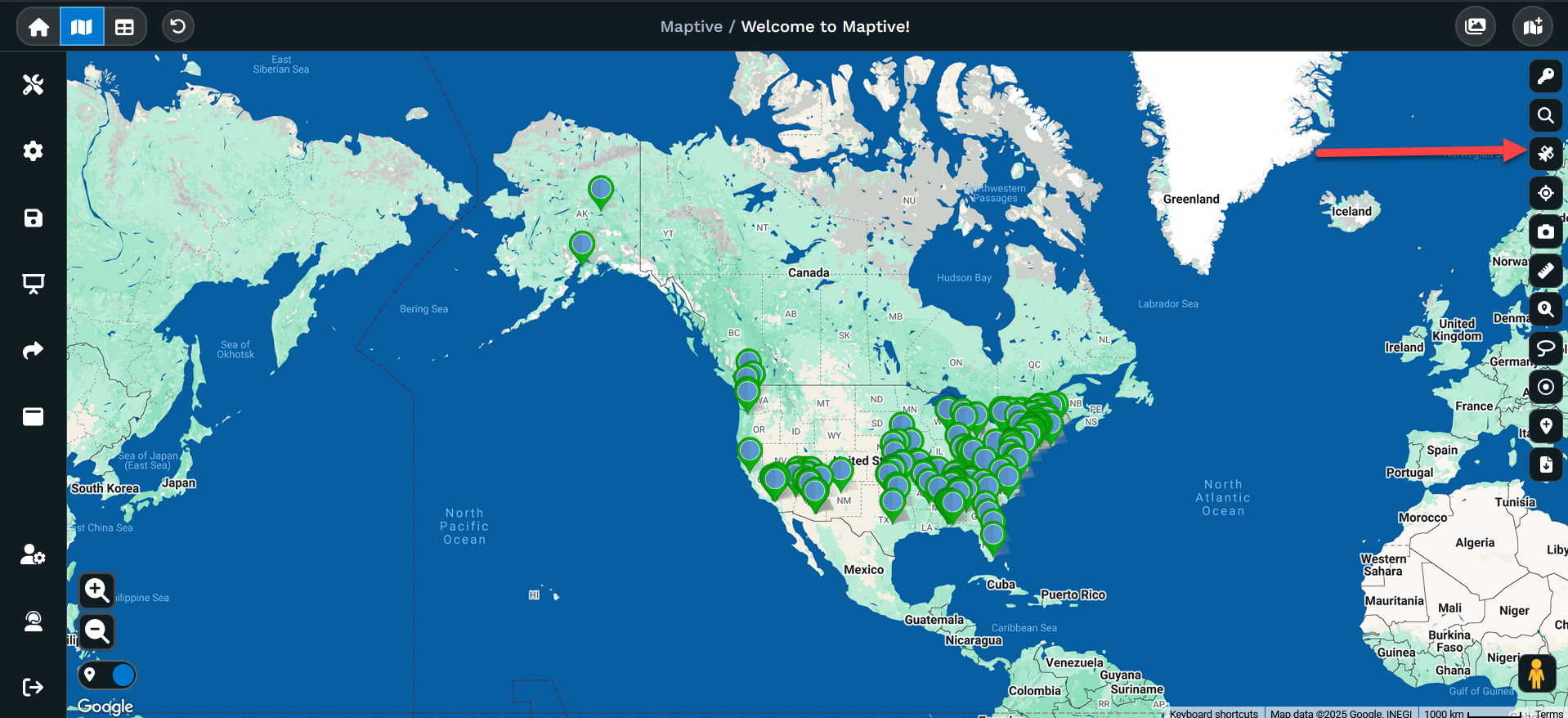Select the distance ruler measuring tool
1568x718 pixels.
pos(1545,271)
